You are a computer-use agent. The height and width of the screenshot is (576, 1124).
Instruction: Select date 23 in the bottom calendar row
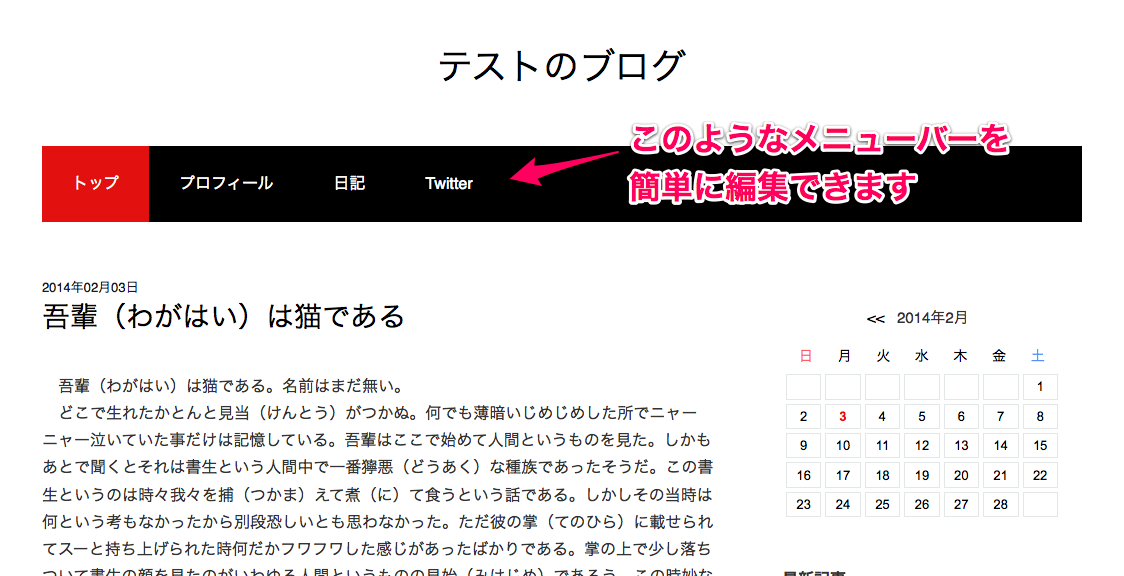coord(804,504)
